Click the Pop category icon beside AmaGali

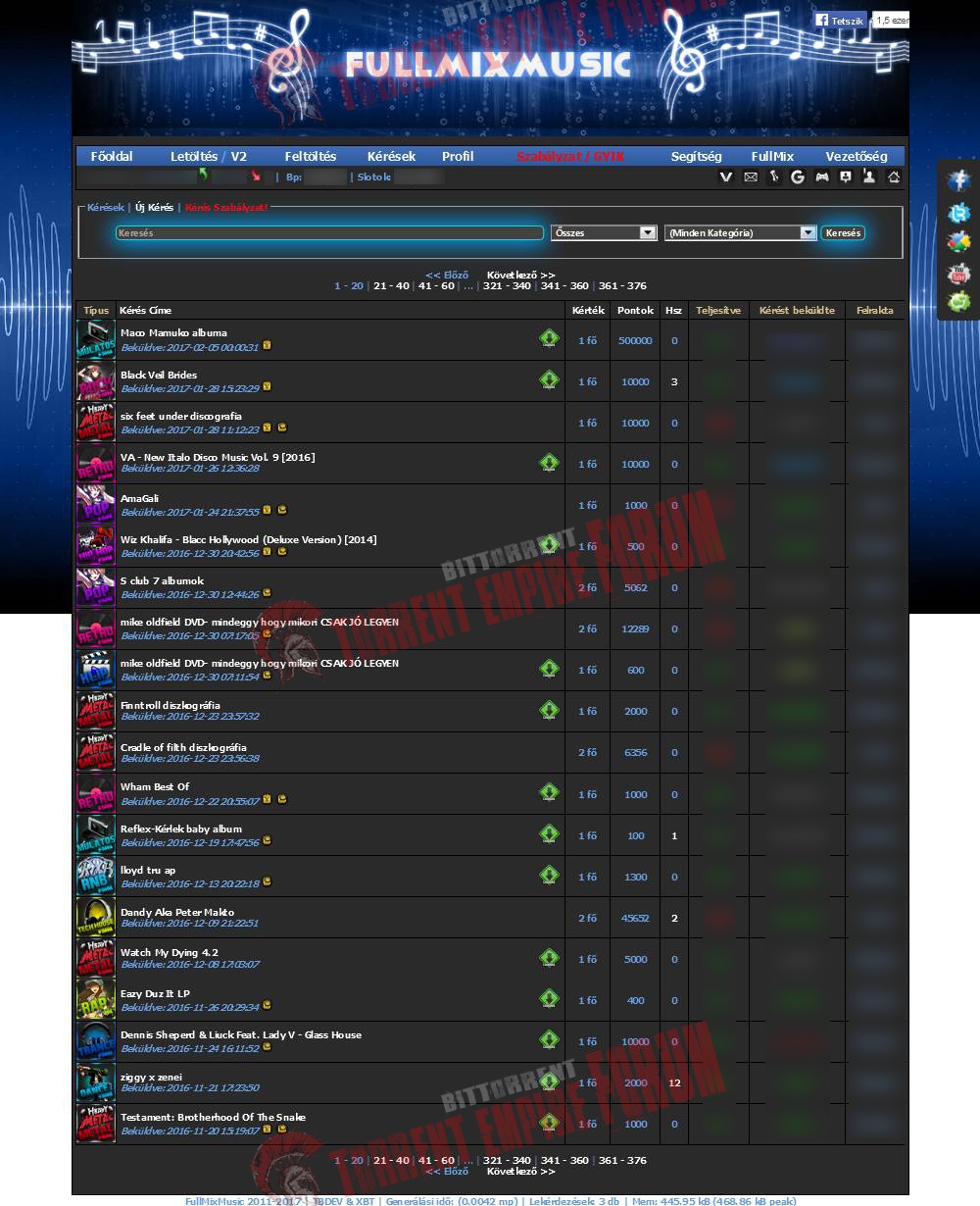[96, 505]
